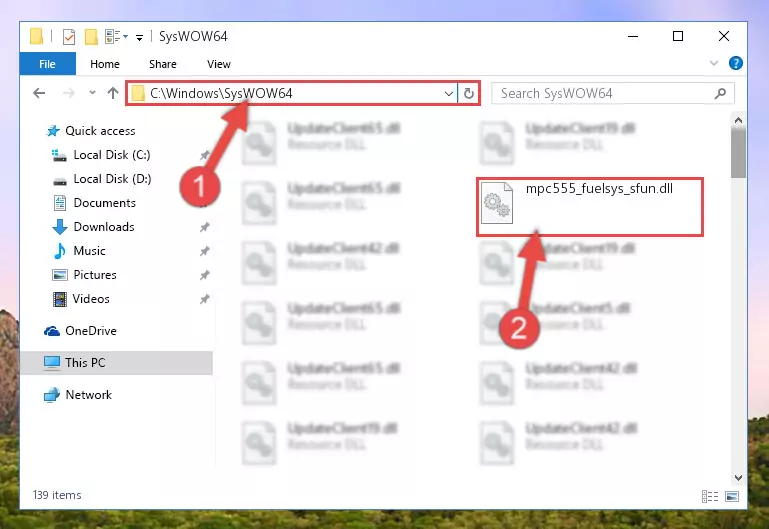
Task: Click the Properties quick access toolbar icon
Action: tap(69, 36)
